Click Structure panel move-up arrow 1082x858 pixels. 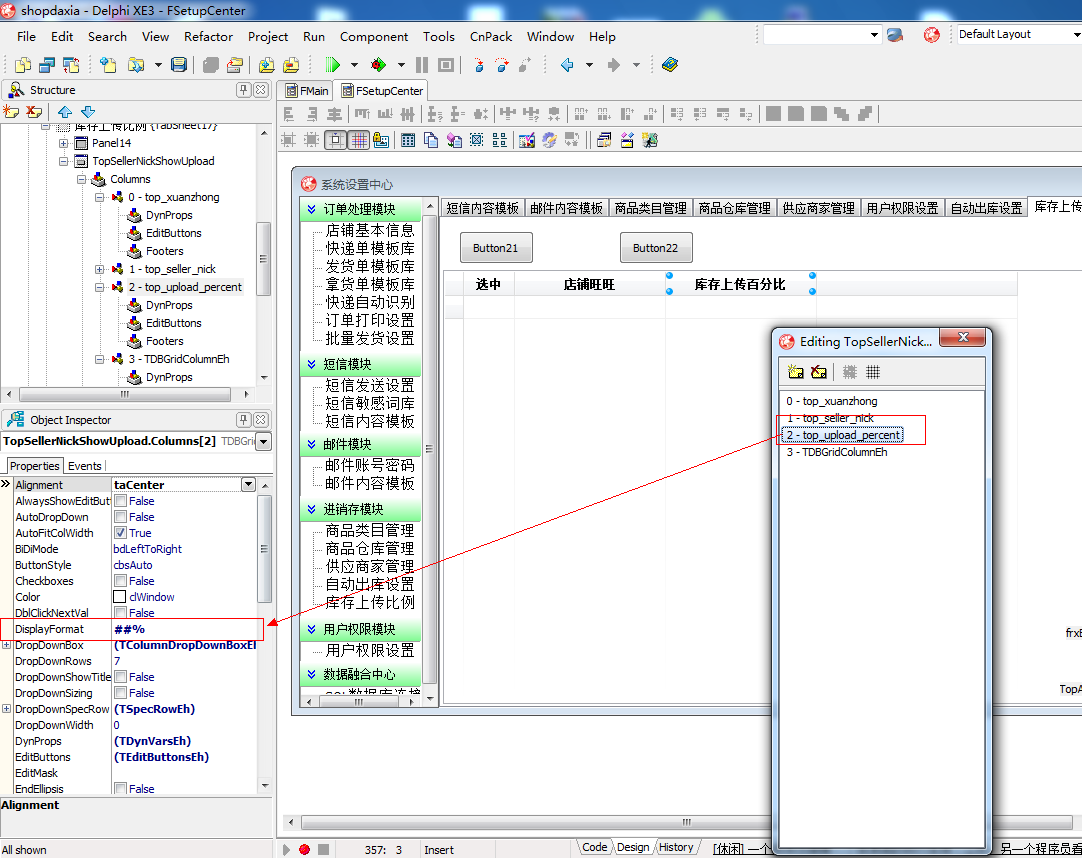[65, 112]
